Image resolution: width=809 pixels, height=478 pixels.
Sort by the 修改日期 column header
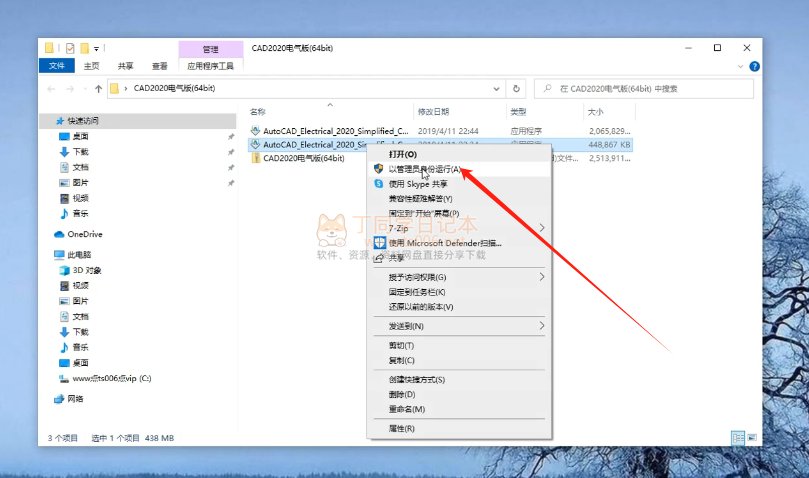click(x=433, y=111)
